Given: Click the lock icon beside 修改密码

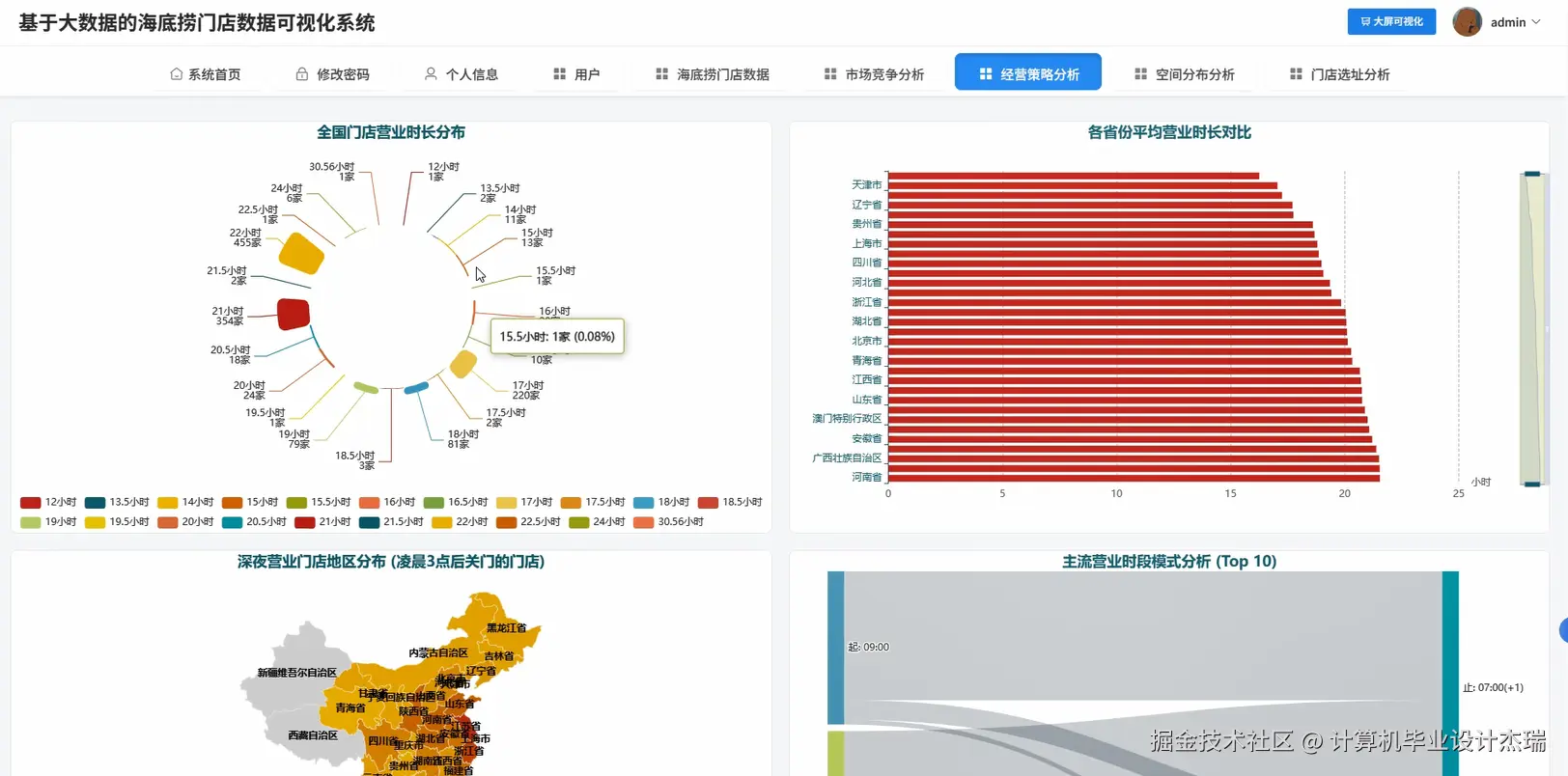Looking at the screenshot, I should click(302, 74).
